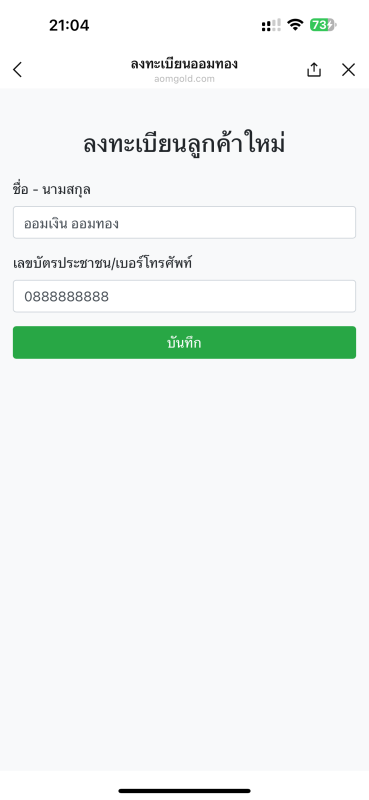Tap the ออมเงิน ออมทอง placeholder text
369x800 pixels.
point(71,223)
